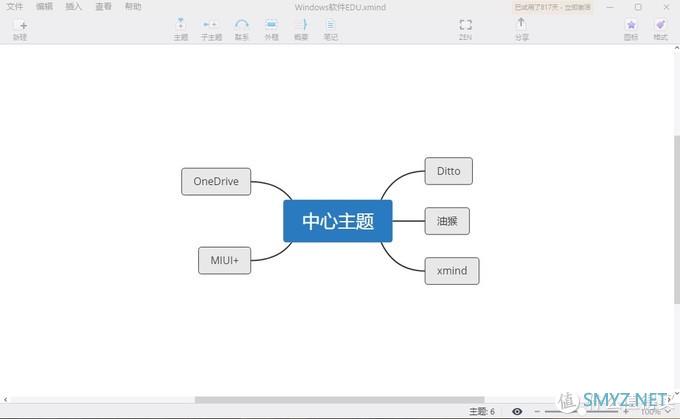Viewport: 680px width, 419px height.
Task: Select the MIUI+ topic node
Action: (x=225, y=260)
